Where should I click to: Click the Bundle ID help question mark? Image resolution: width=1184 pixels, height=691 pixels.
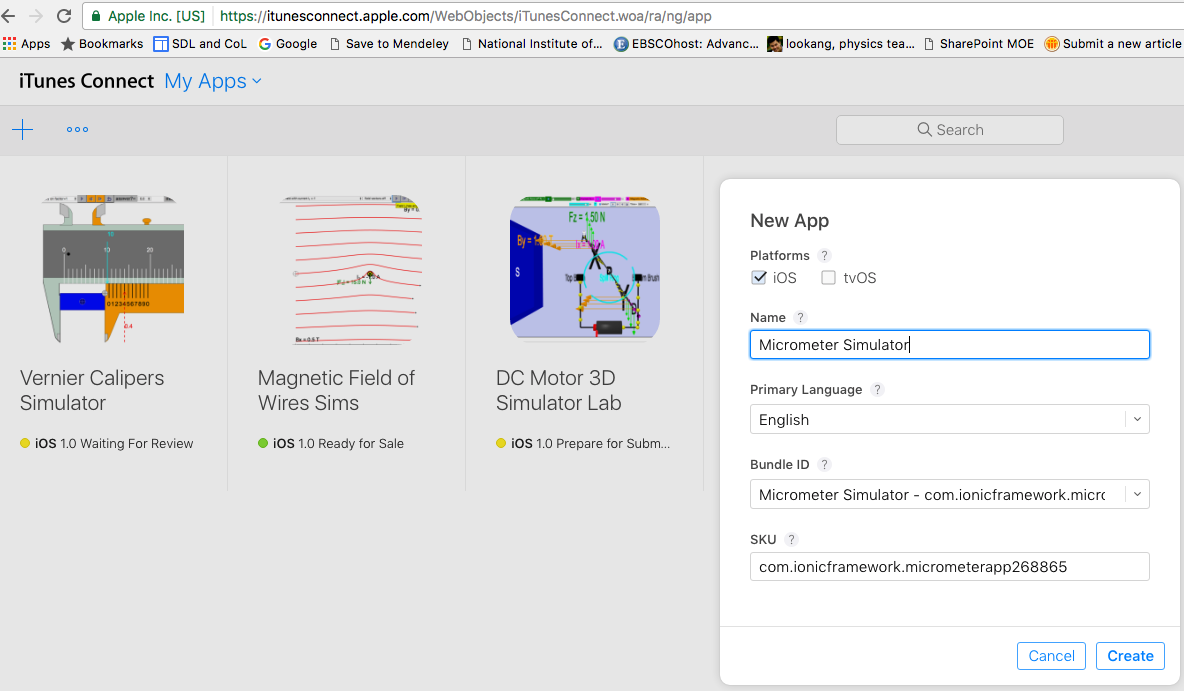(825, 464)
